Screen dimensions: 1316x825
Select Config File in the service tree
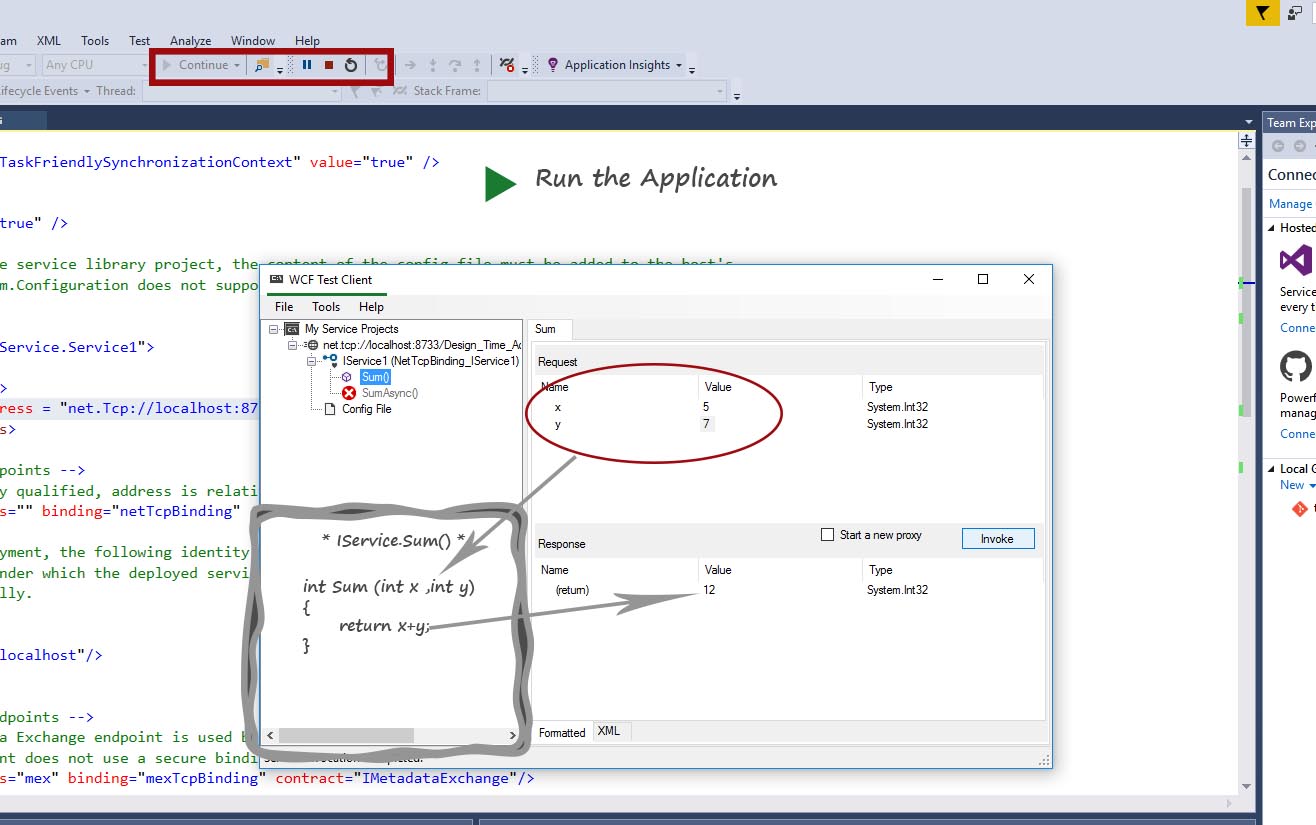click(366, 409)
